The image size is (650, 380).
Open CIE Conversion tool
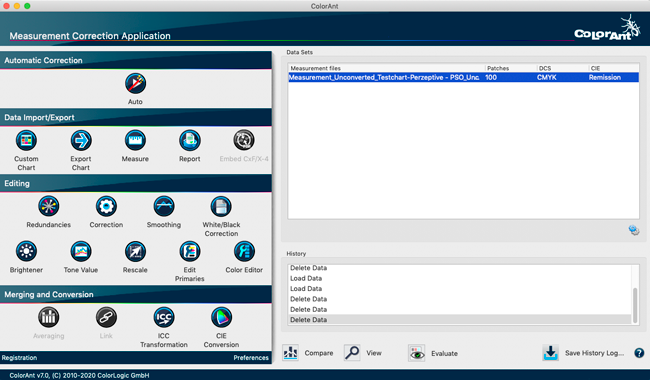(221, 317)
